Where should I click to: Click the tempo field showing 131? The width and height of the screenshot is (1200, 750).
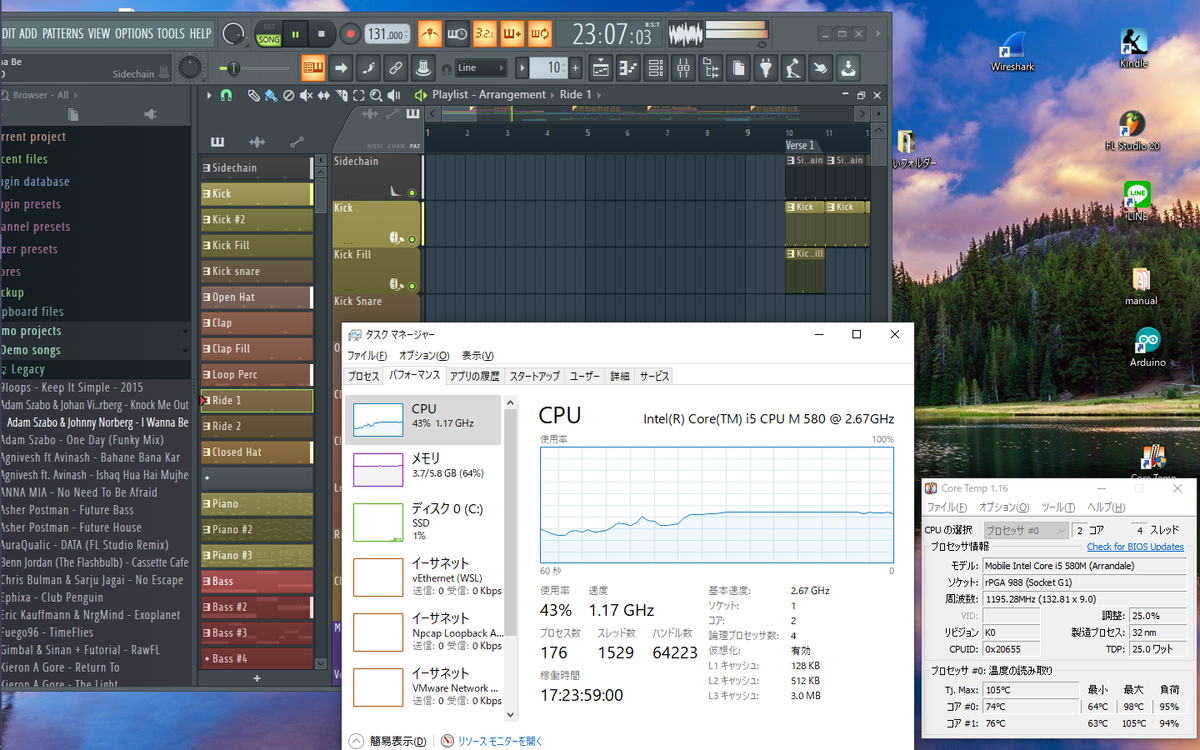point(386,34)
